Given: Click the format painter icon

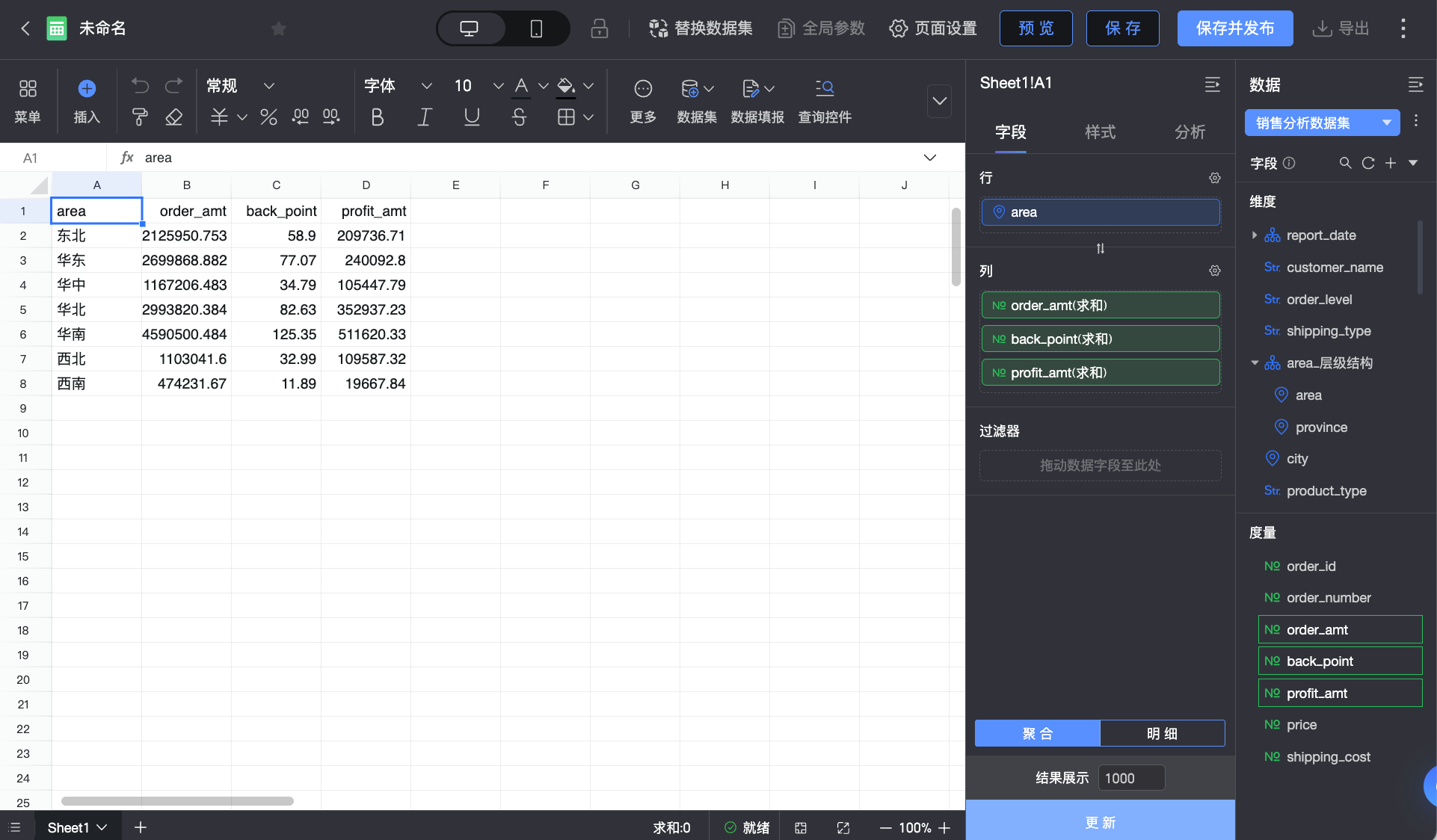Looking at the screenshot, I should 140,117.
